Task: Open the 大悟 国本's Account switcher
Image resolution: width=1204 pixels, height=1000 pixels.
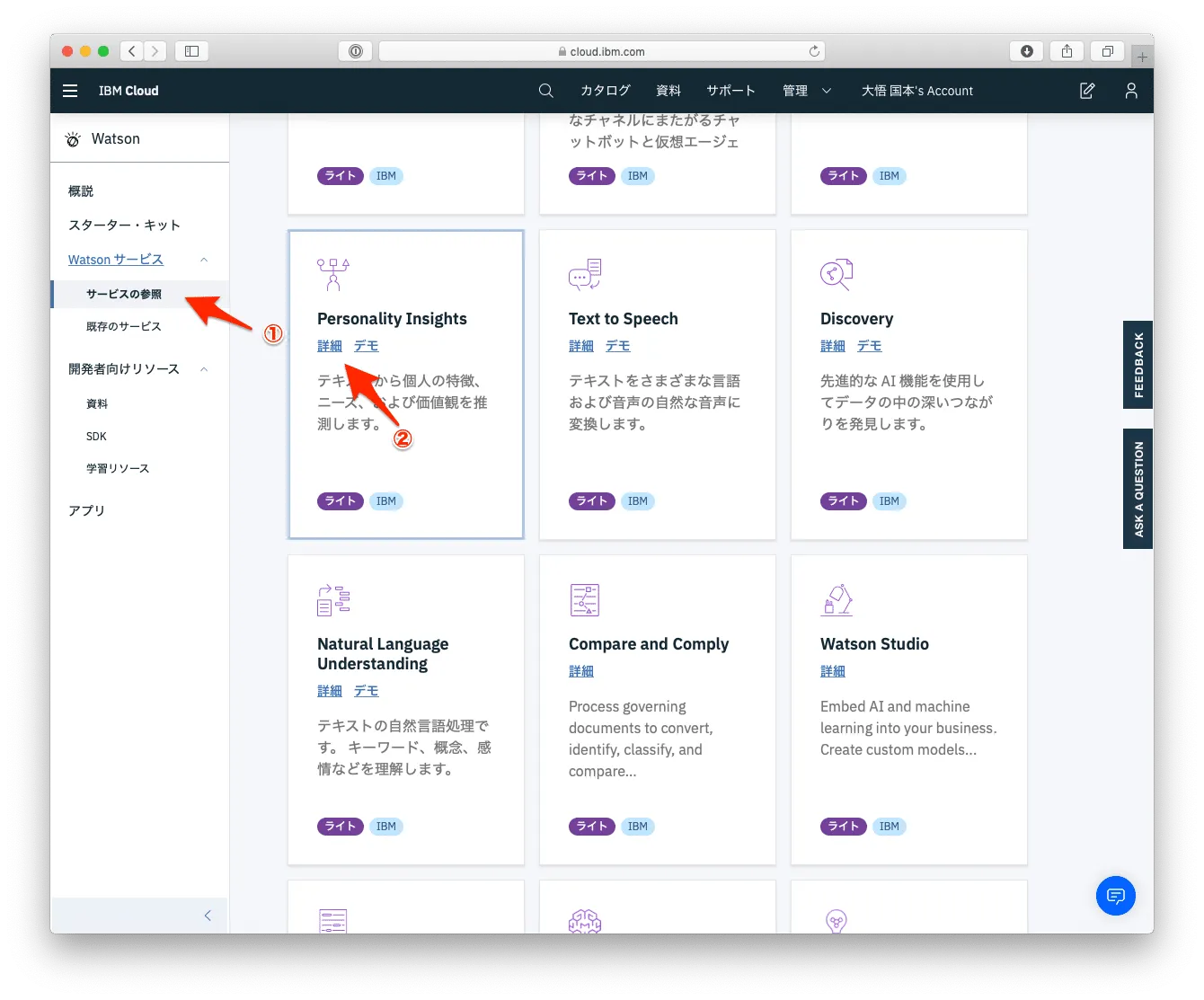Action: pyautogui.click(x=917, y=91)
